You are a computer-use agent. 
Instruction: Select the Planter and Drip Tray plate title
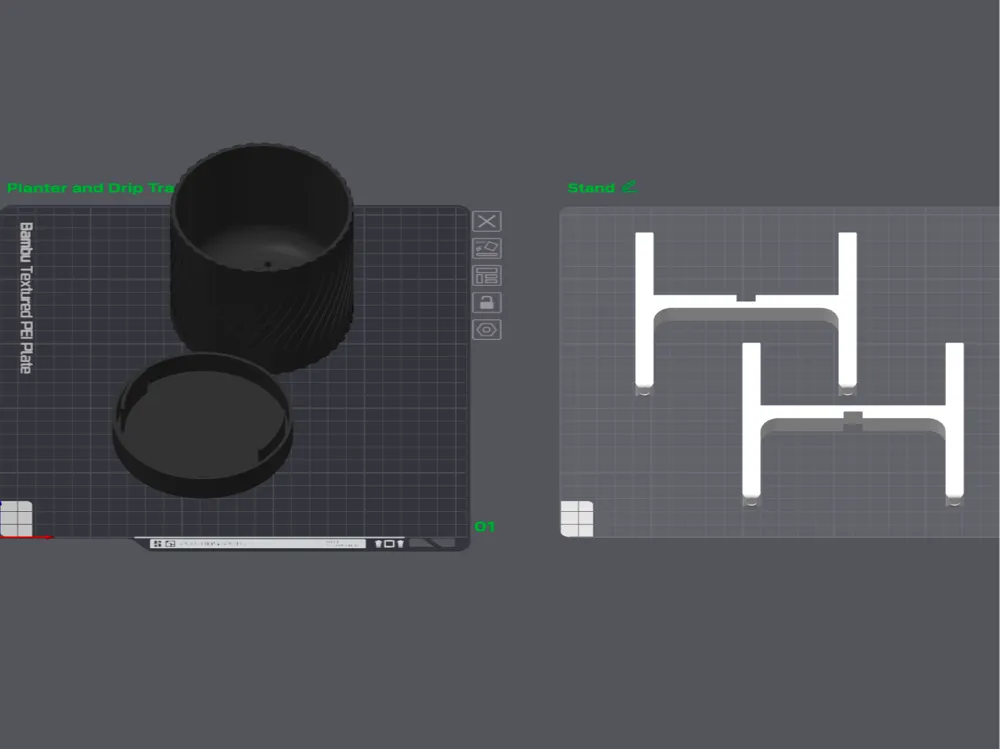coord(91,188)
